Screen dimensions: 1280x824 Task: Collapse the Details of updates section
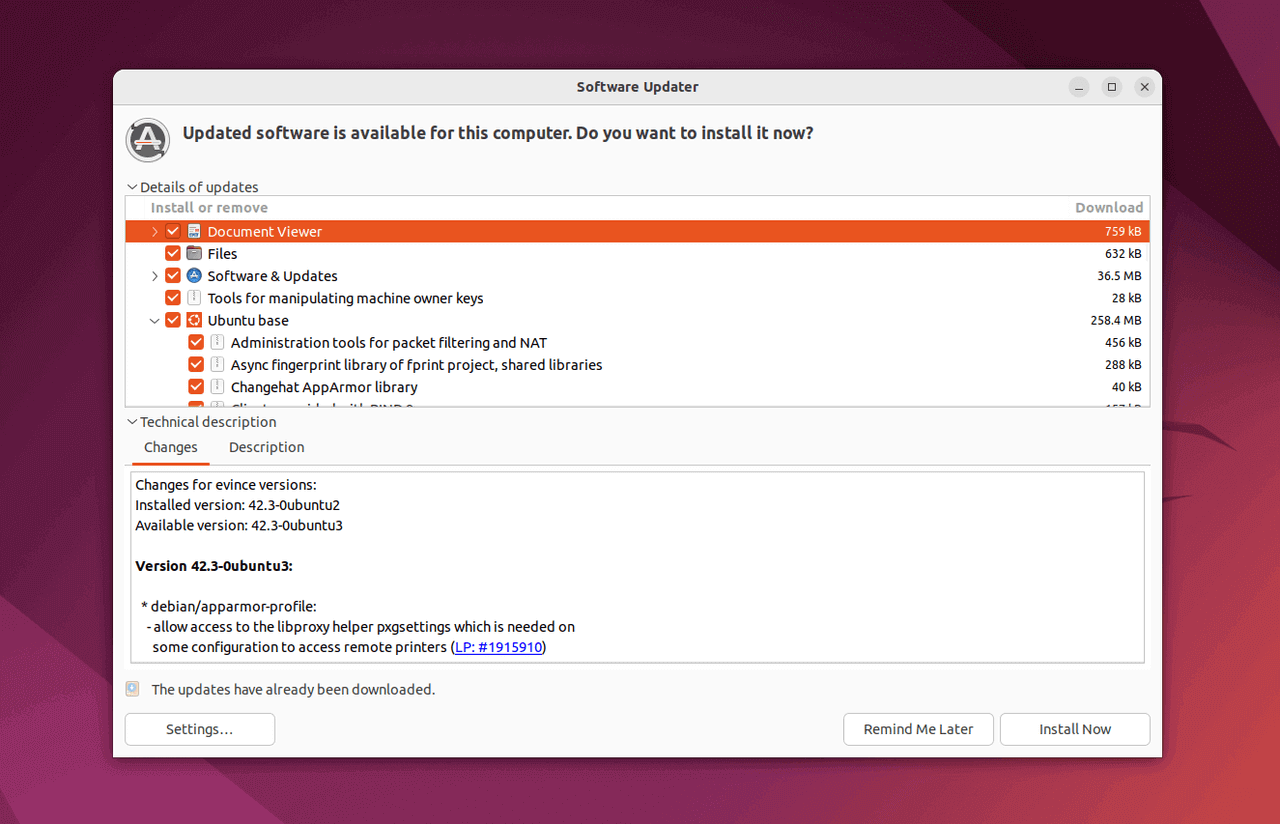click(x=133, y=187)
